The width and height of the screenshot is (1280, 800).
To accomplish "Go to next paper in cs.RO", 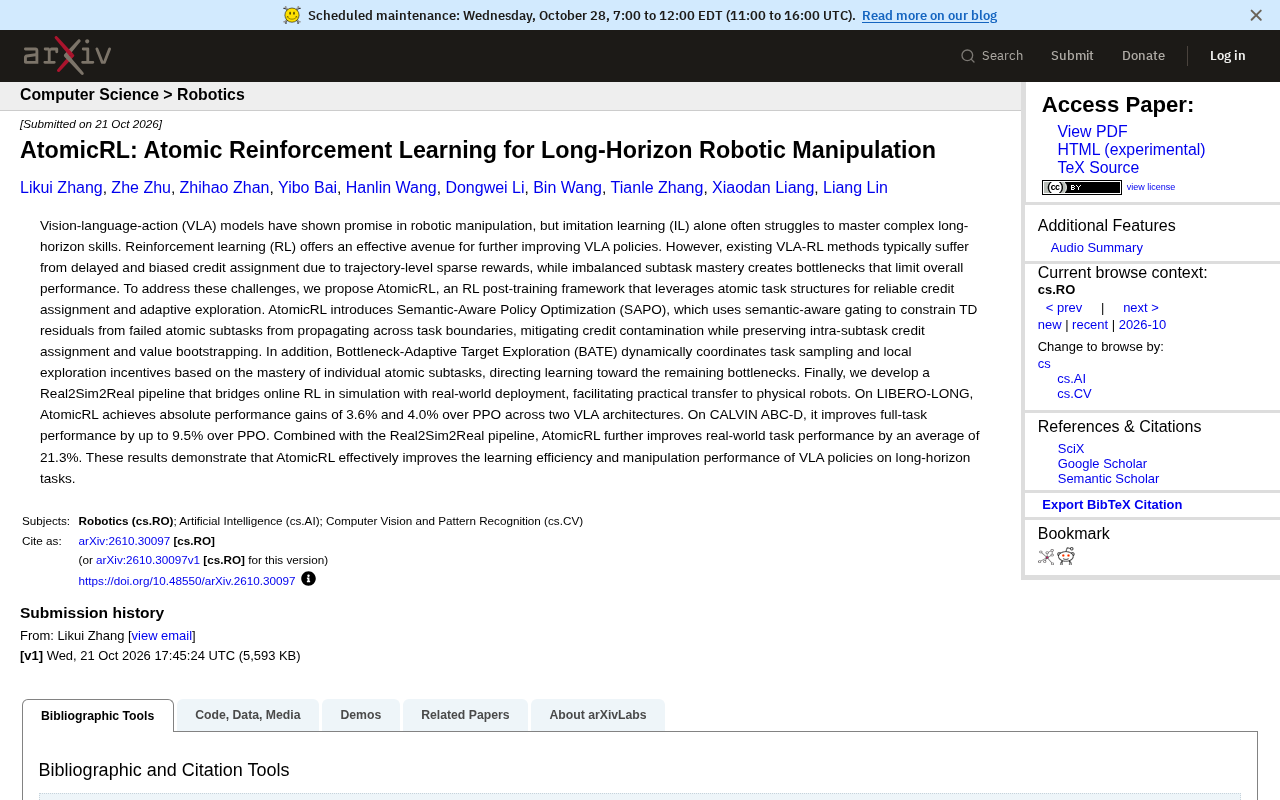I will pos(1141,308).
